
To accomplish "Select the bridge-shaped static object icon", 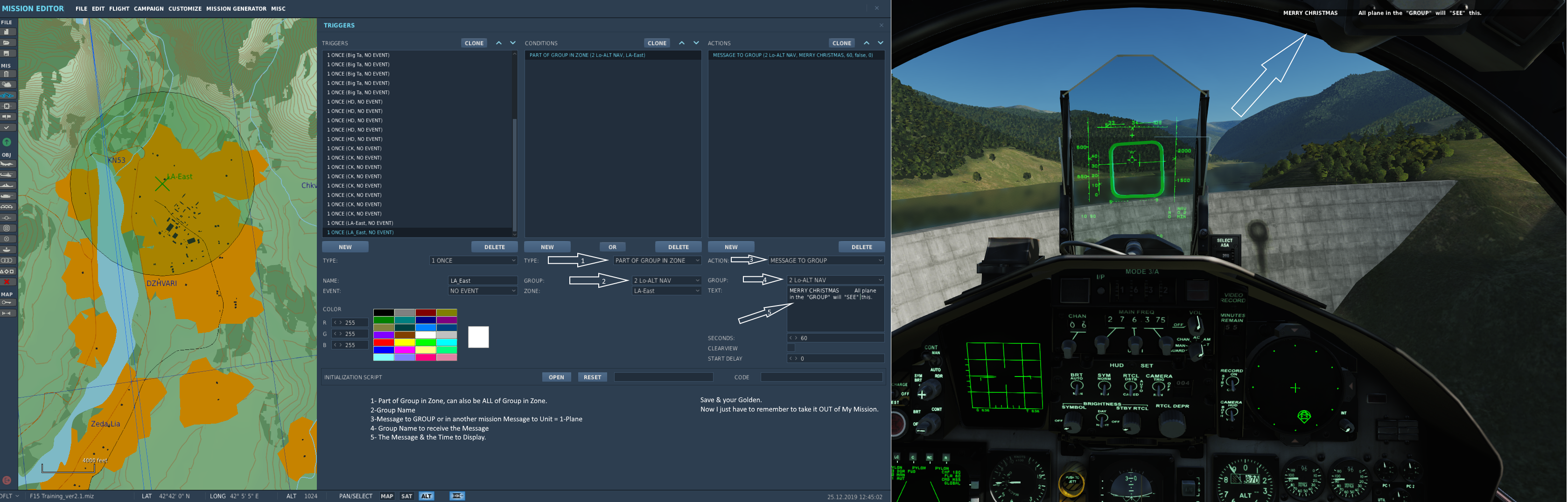I will coord(7,207).
